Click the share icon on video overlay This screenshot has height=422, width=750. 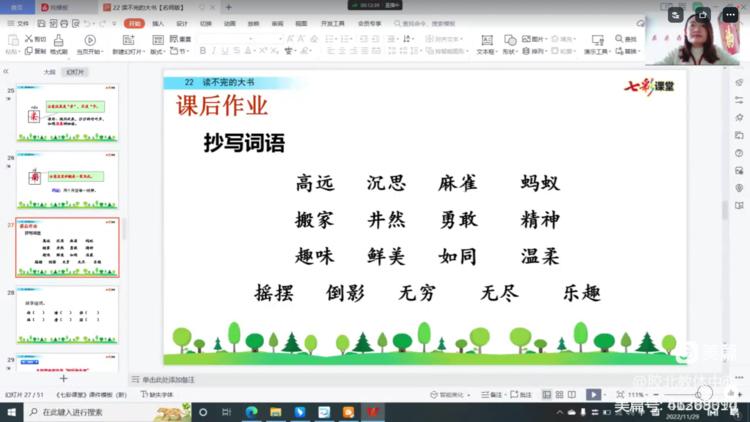point(703,15)
